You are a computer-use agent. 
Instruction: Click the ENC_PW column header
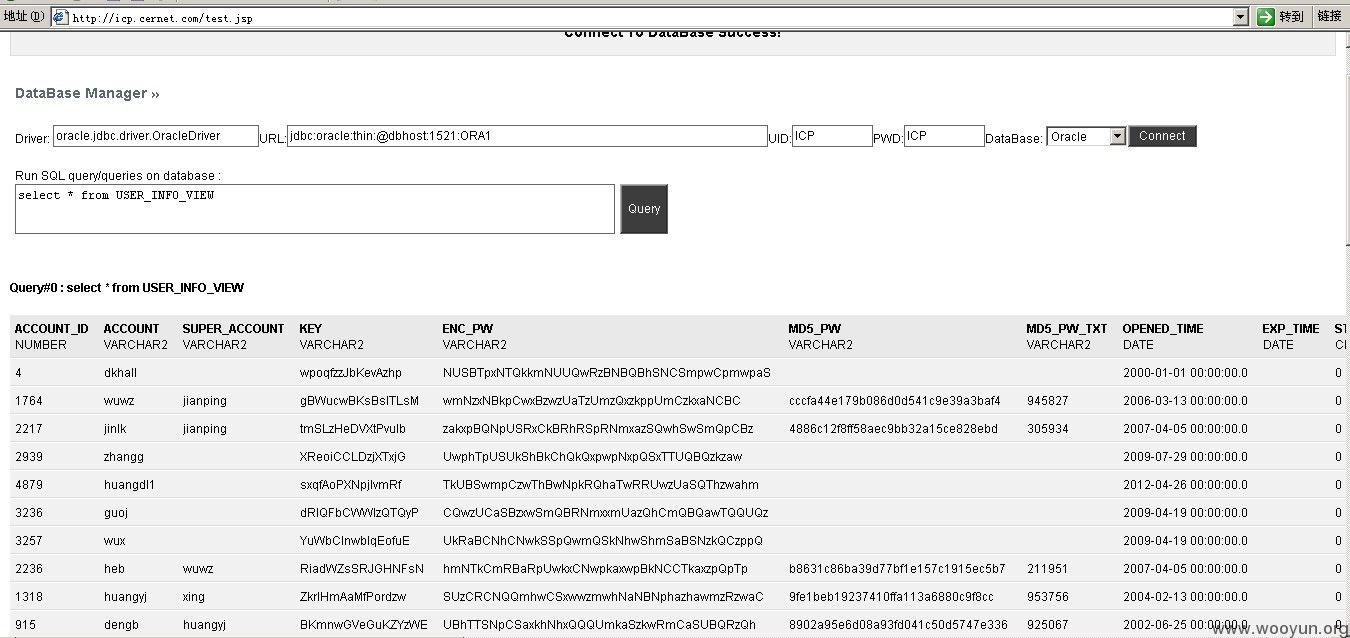click(x=468, y=328)
